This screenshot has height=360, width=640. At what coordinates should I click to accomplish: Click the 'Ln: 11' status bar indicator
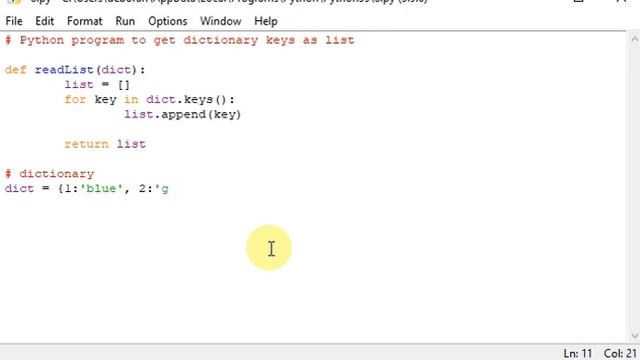[x=578, y=353]
